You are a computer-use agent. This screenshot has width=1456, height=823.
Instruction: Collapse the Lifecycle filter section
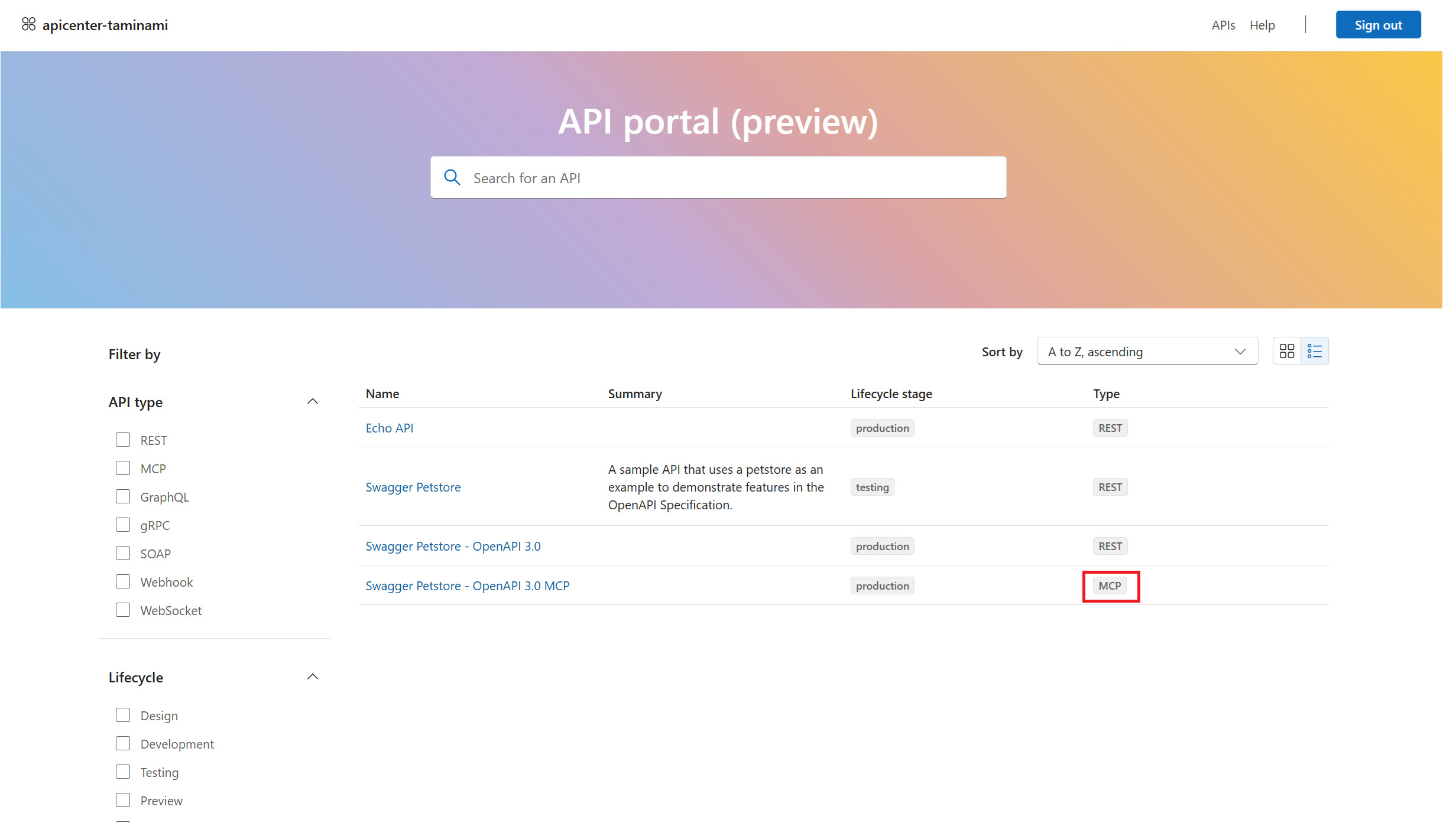(x=313, y=677)
